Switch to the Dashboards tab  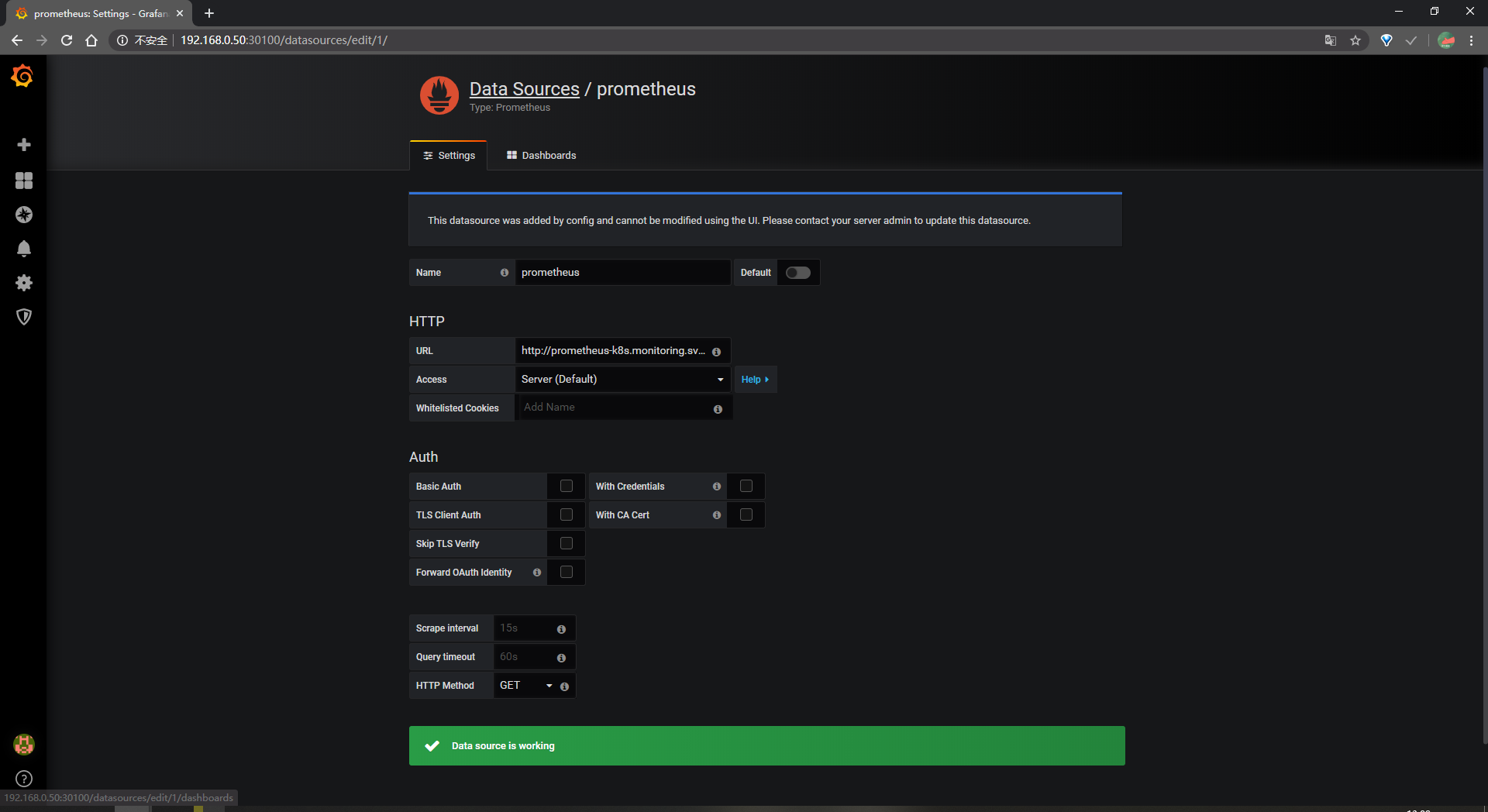point(541,155)
